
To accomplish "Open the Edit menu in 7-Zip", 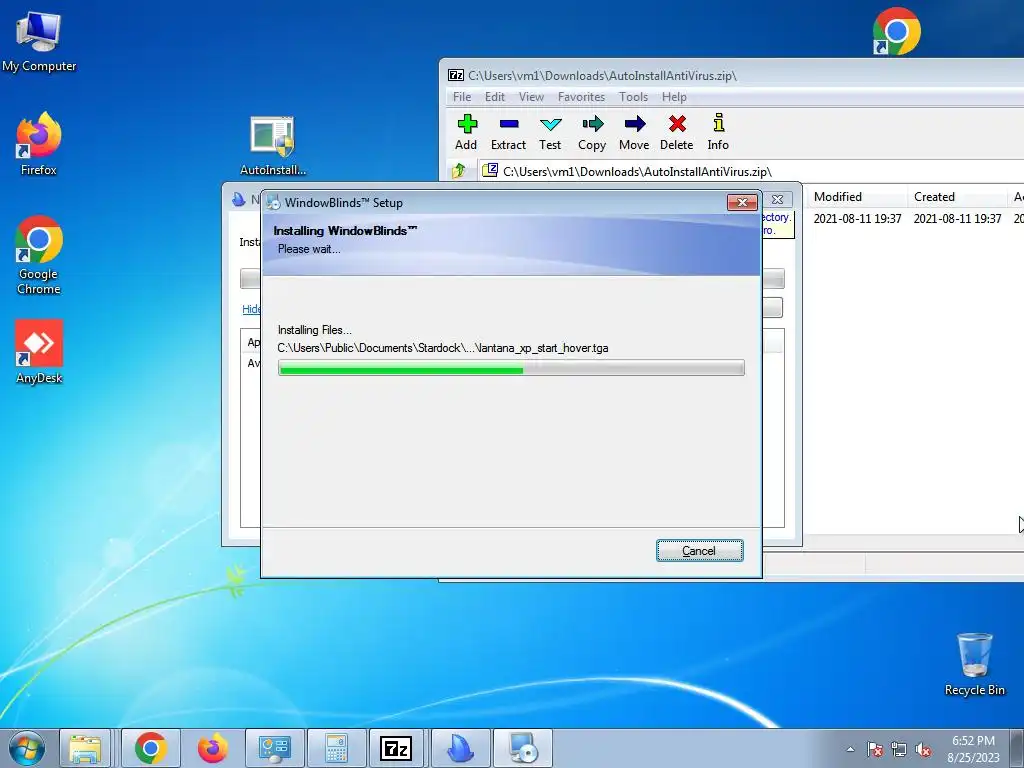I will point(494,97).
